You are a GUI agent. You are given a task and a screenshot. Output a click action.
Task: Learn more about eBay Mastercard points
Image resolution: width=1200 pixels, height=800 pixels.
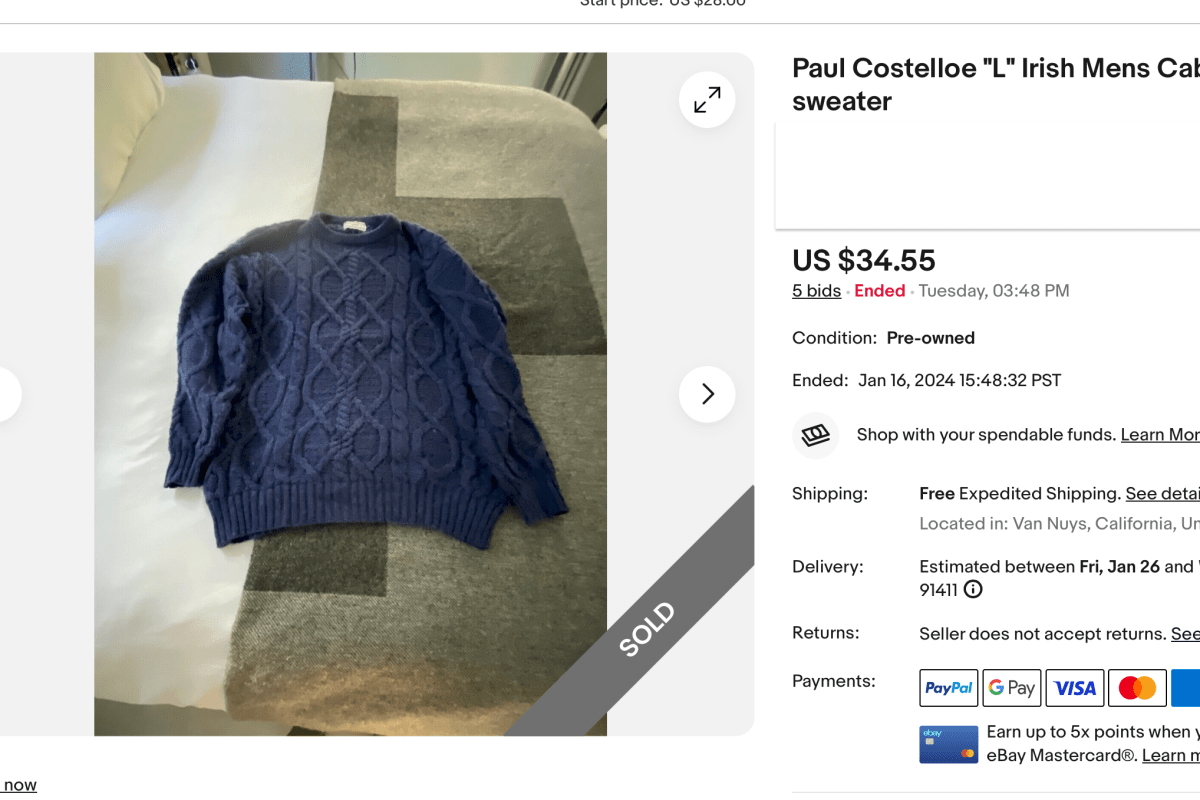pos(1171,756)
